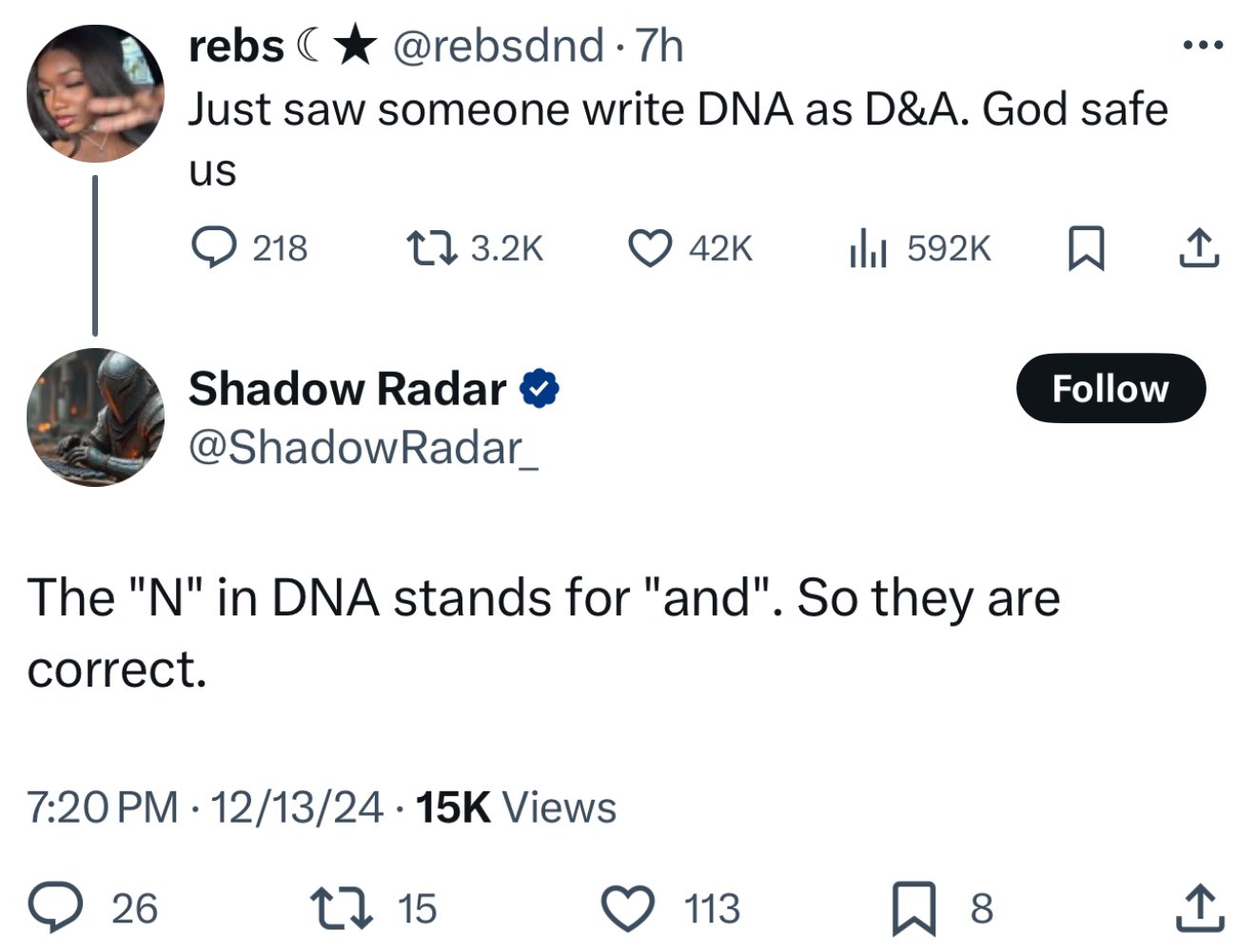Repost the rebs DNA post
Image resolution: width=1256 pixels, height=952 pixels.
click(431, 247)
